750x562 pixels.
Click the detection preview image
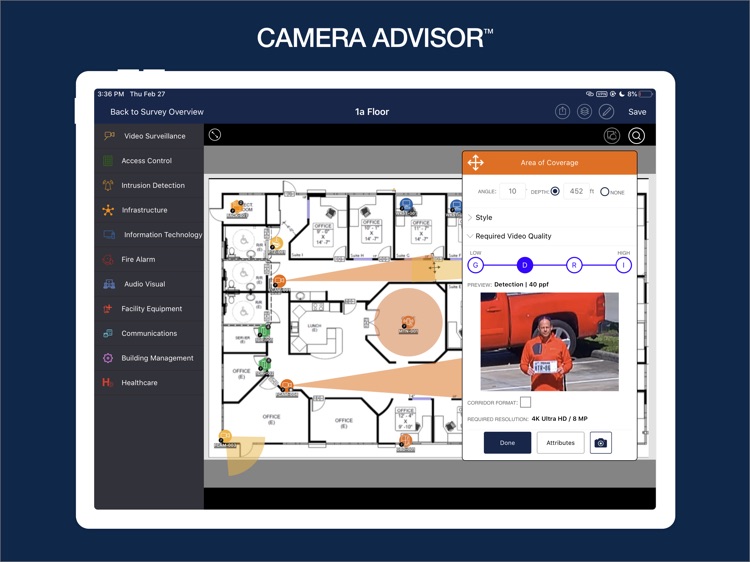(550, 342)
